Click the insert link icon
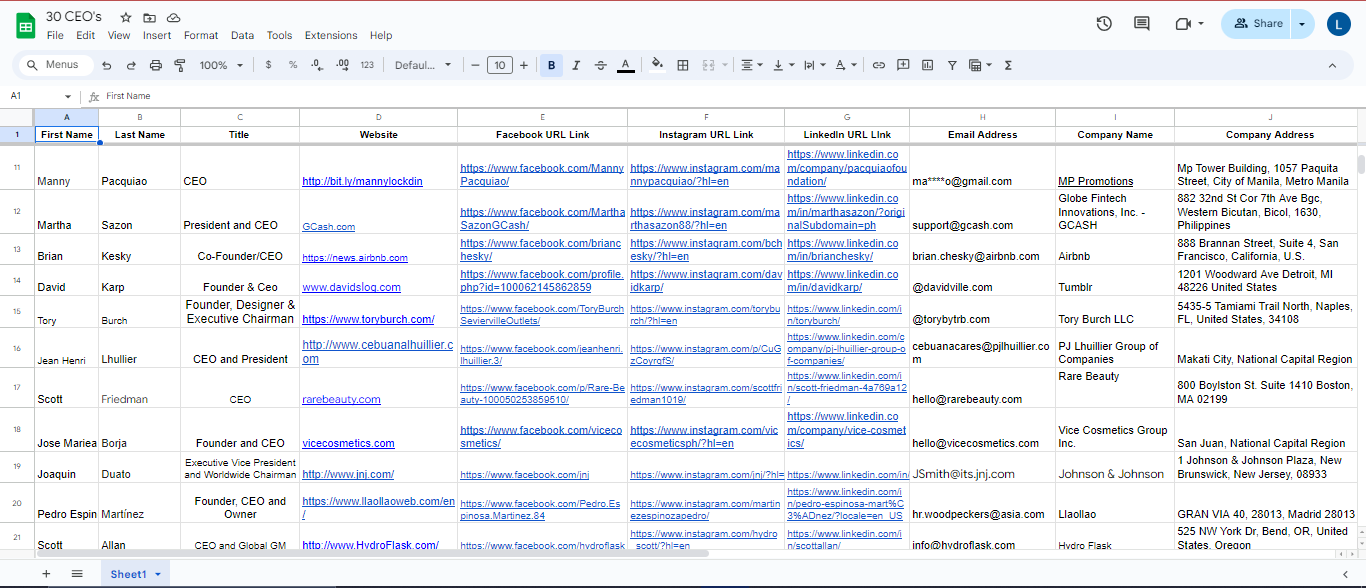 (879, 65)
